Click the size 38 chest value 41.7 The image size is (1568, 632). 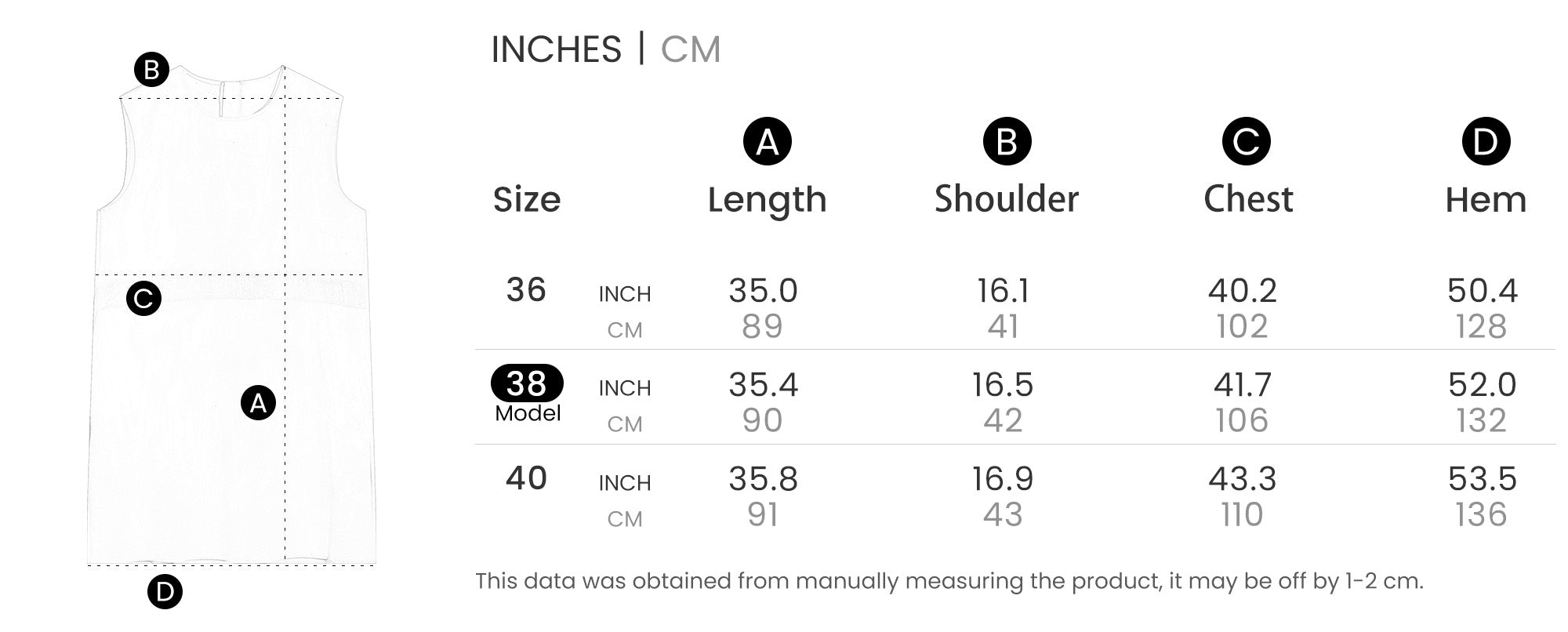1243,385
